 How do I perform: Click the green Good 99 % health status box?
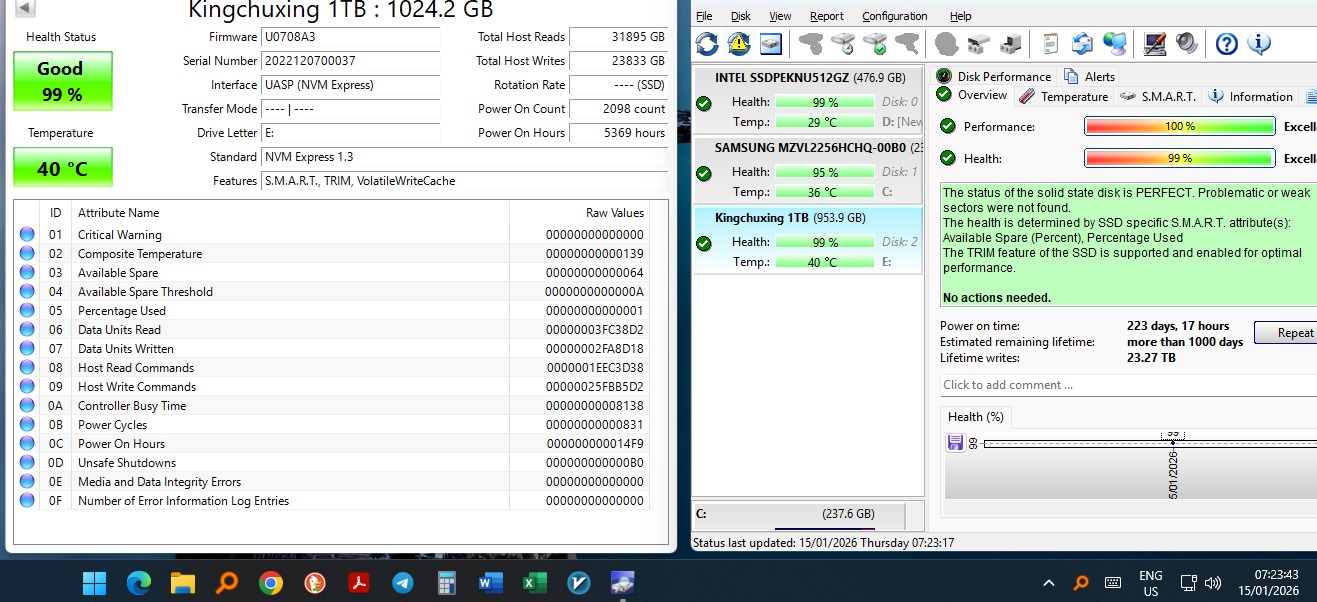point(62,82)
